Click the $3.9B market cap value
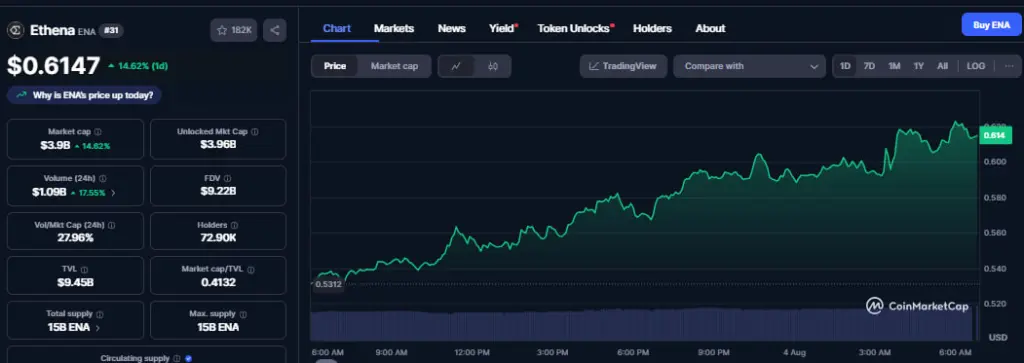This screenshot has height=363, width=1024. [55, 146]
